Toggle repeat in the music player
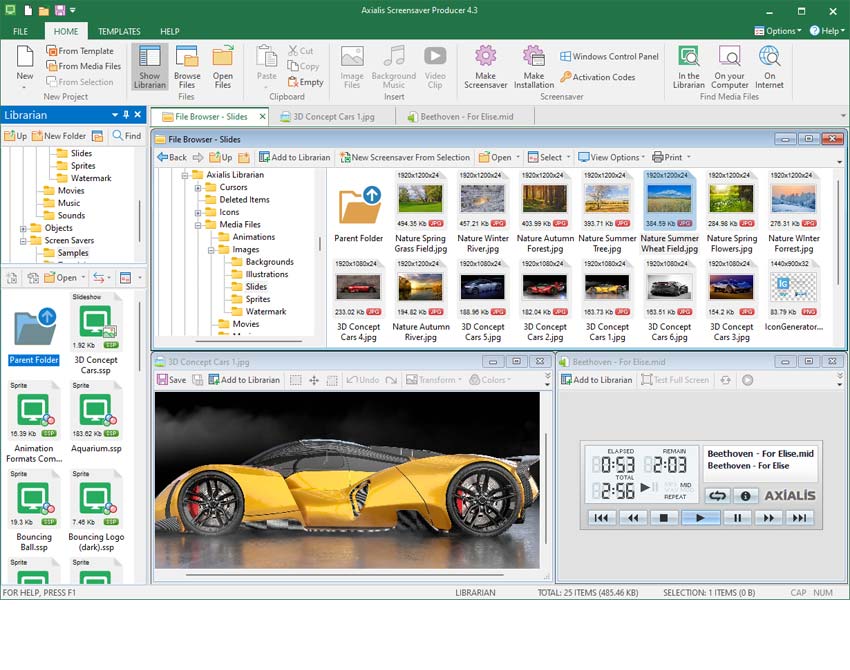Screen dimensions: 850x670 (x=717, y=495)
